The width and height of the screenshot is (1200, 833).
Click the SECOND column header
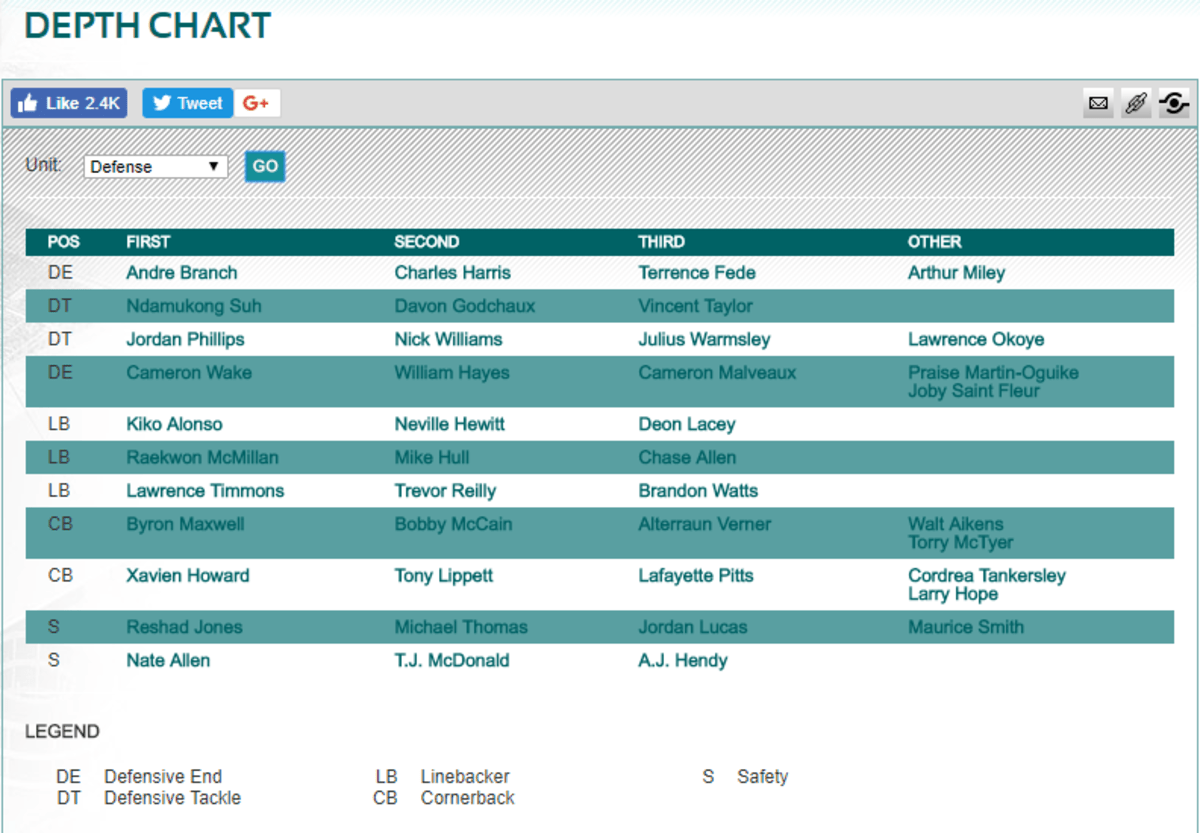coord(427,242)
